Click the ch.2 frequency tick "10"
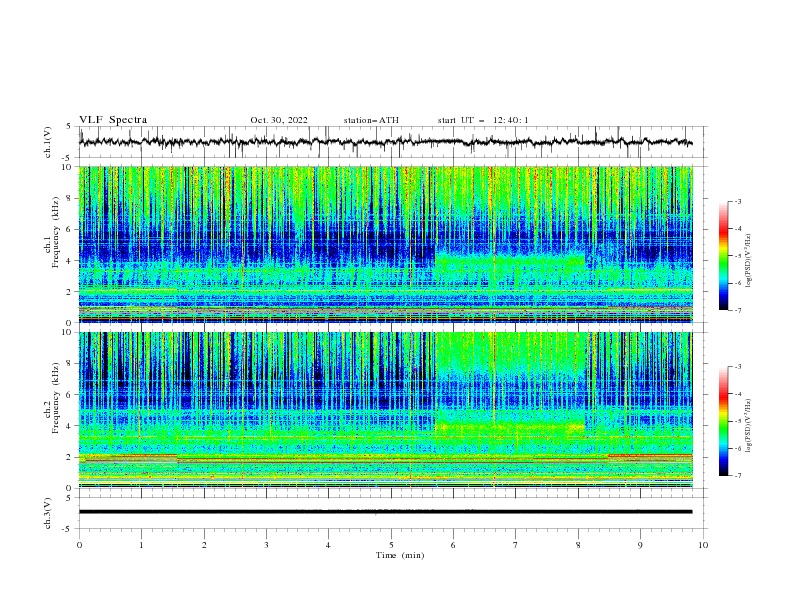Viewport: 792px width, 612px height. [69, 332]
